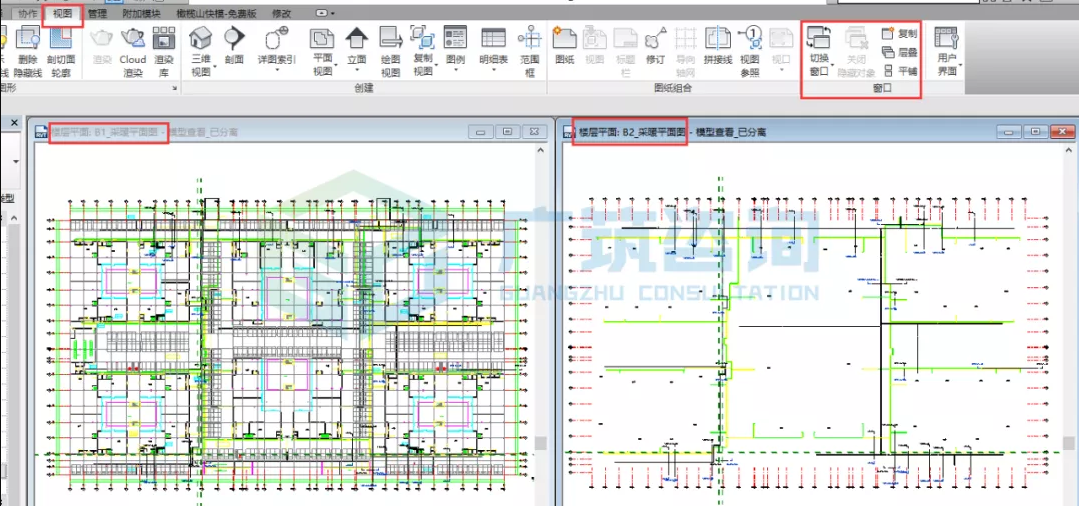The height and width of the screenshot is (506, 1079).
Task: Click the B2 window vertical scrollbar thumb
Action: pyautogui.click(x=1068, y=443)
